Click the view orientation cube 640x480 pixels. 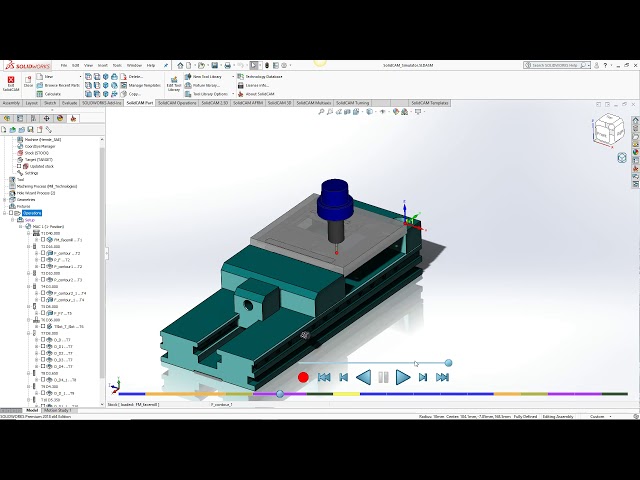click(x=608, y=129)
